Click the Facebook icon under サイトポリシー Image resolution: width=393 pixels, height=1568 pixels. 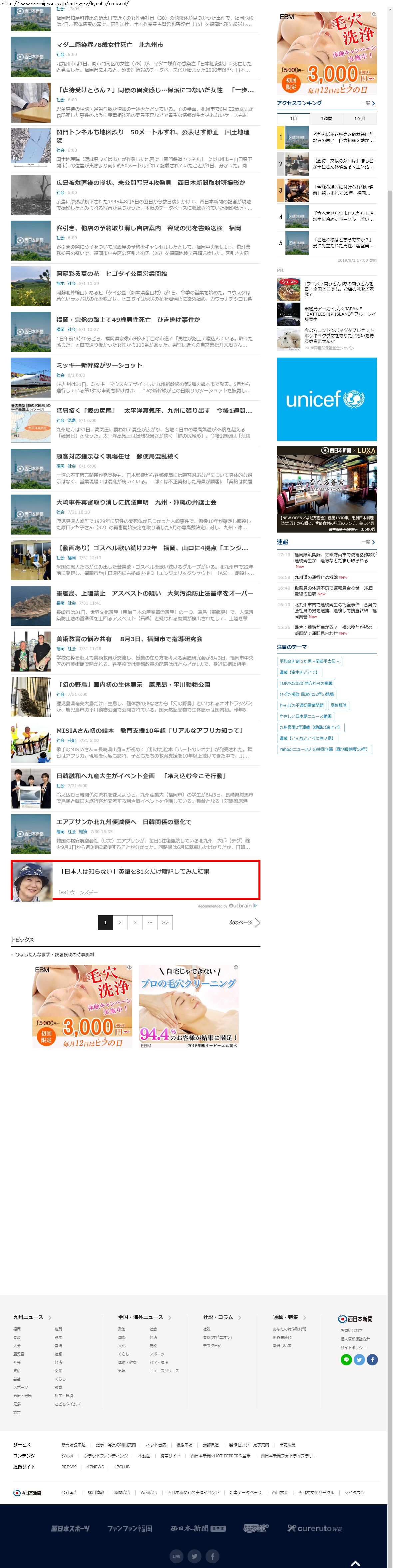[372, 1360]
